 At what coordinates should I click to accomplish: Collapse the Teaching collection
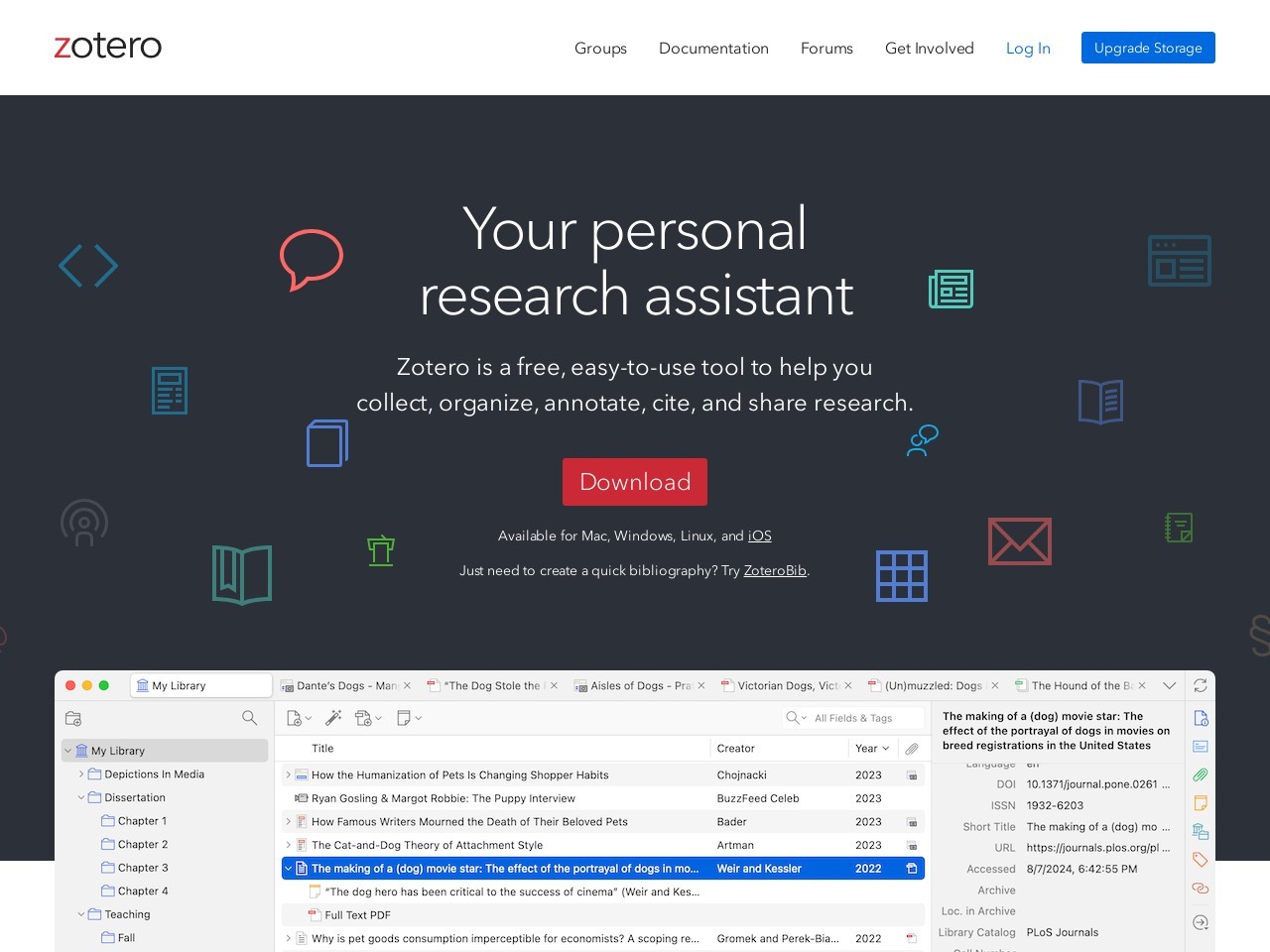pyautogui.click(x=81, y=914)
